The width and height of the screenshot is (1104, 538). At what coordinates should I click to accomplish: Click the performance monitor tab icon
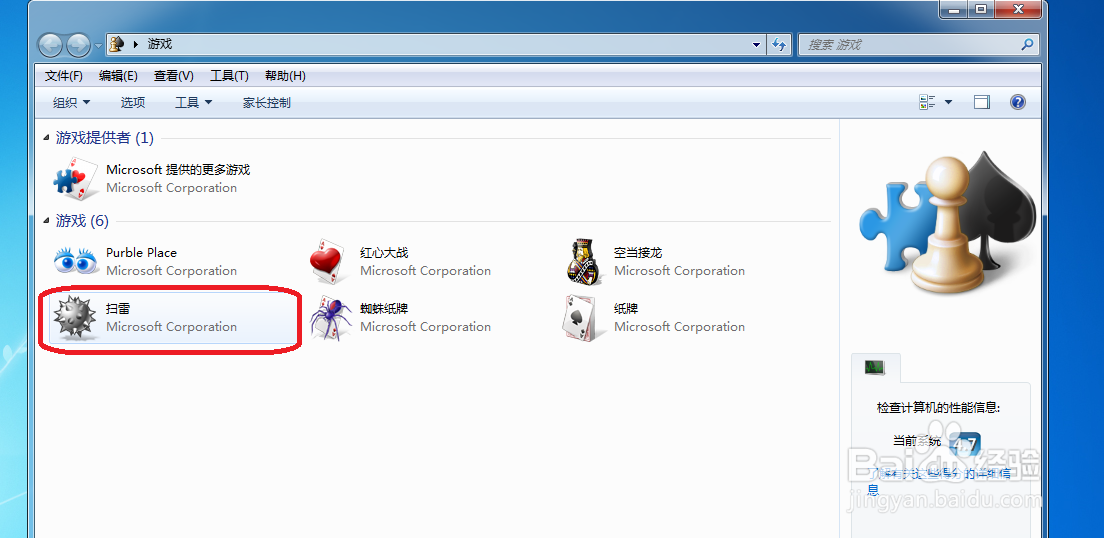[x=874, y=367]
